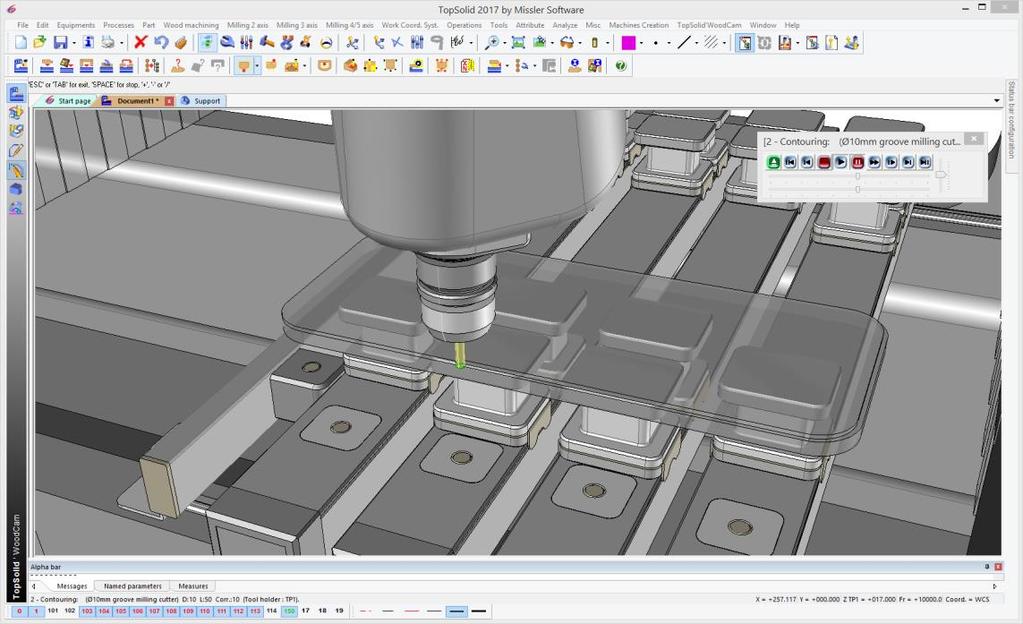Open the point style dropdown arrow
The image size is (1023, 624).
(669, 43)
